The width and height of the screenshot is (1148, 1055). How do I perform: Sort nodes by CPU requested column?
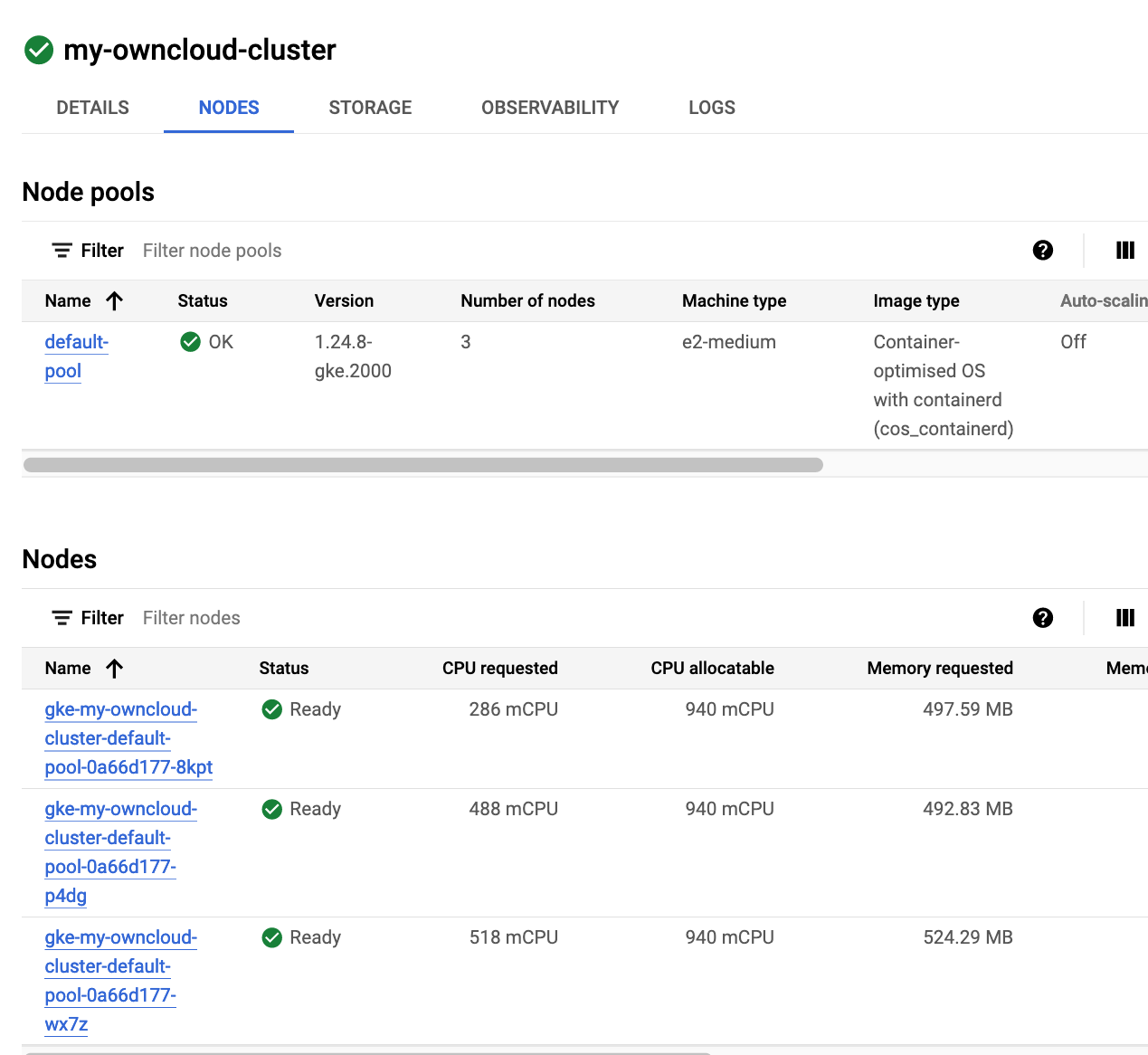pyautogui.click(x=499, y=669)
